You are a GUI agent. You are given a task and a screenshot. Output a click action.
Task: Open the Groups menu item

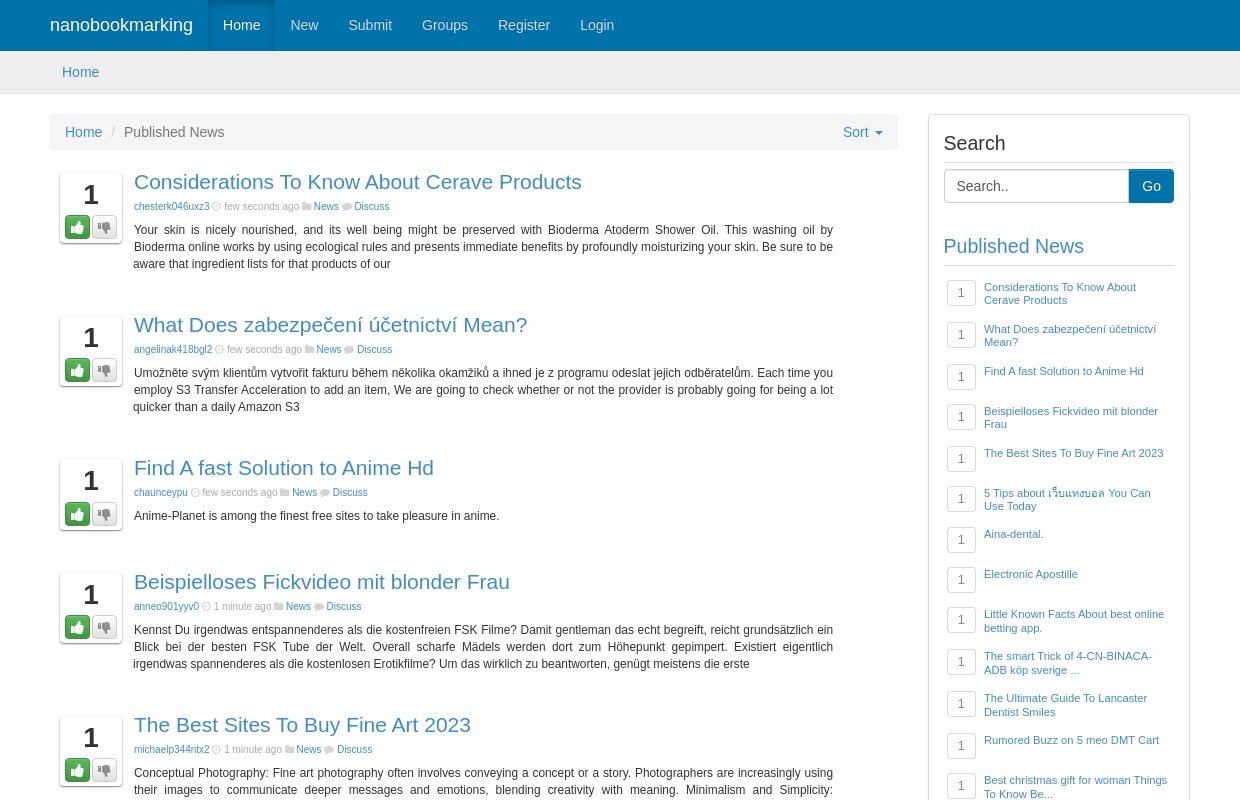tap(444, 25)
